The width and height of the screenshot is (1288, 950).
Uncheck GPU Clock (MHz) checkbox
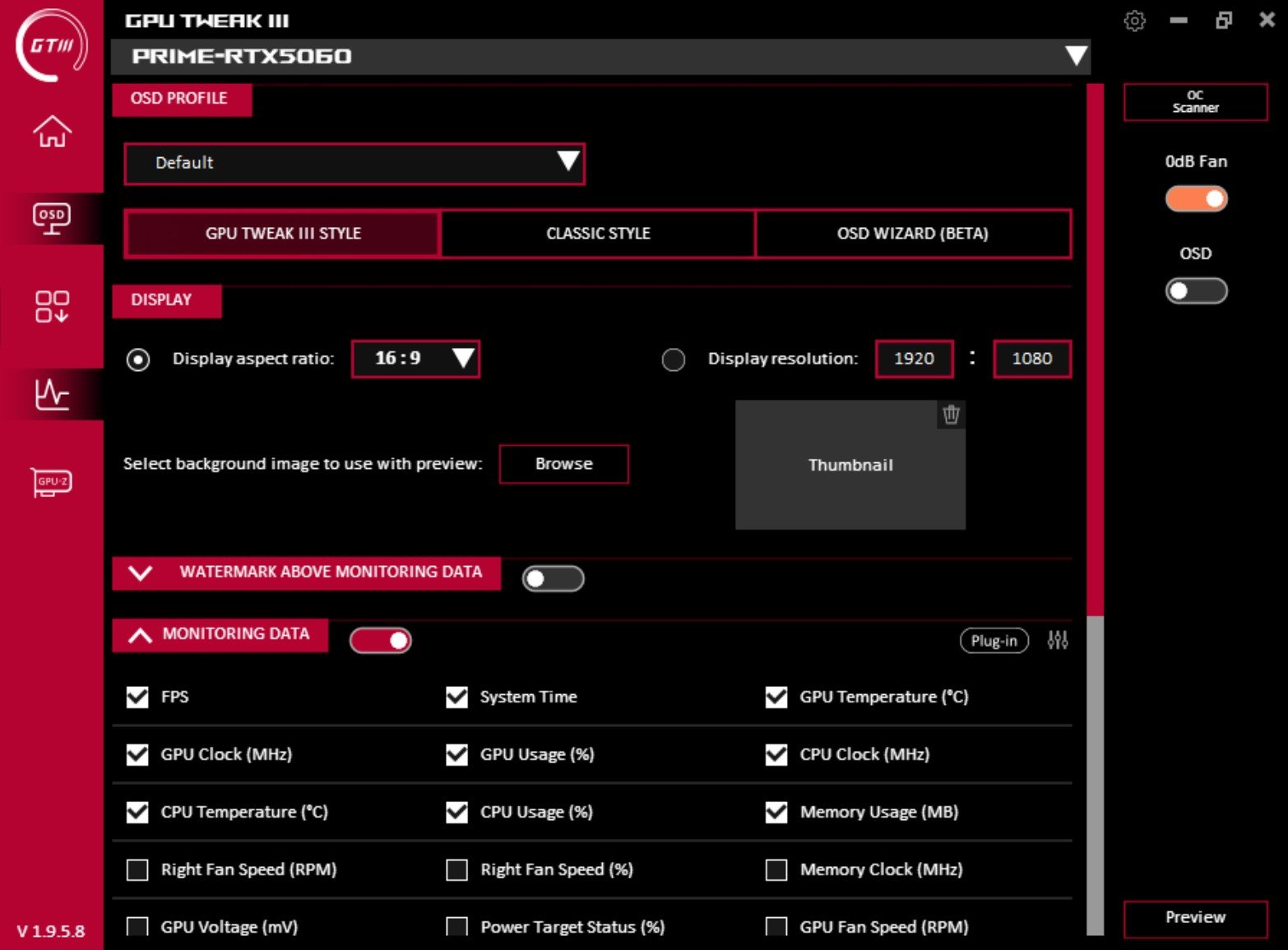137,755
